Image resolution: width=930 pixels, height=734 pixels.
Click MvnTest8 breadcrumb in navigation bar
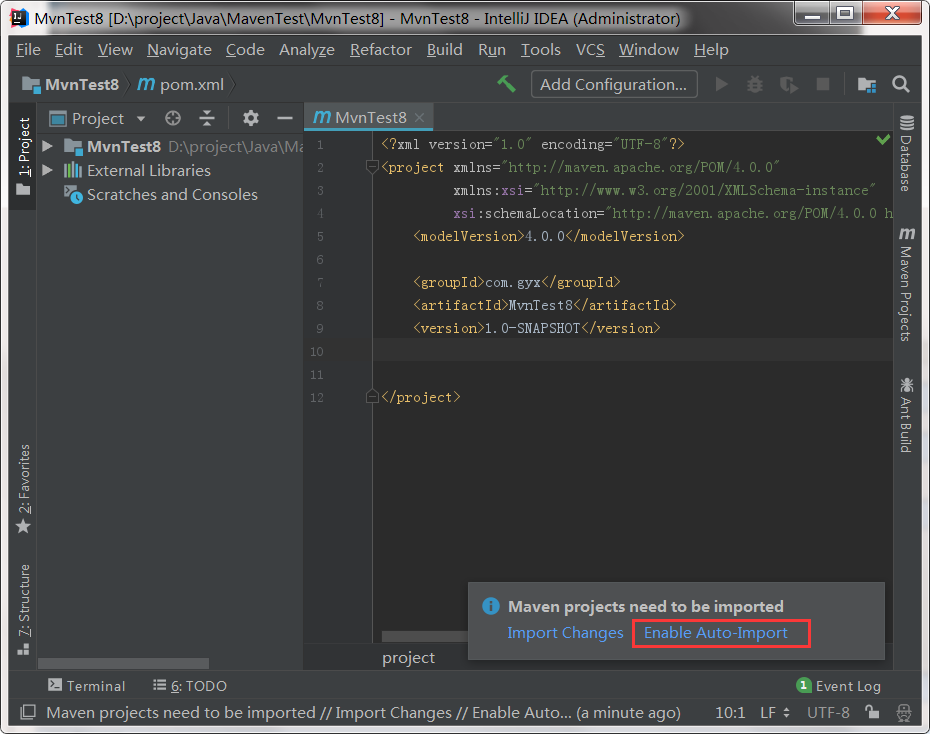(71, 84)
